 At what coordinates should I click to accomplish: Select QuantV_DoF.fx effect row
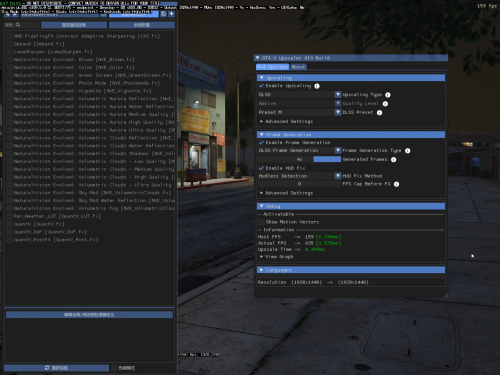coord(50,232)
